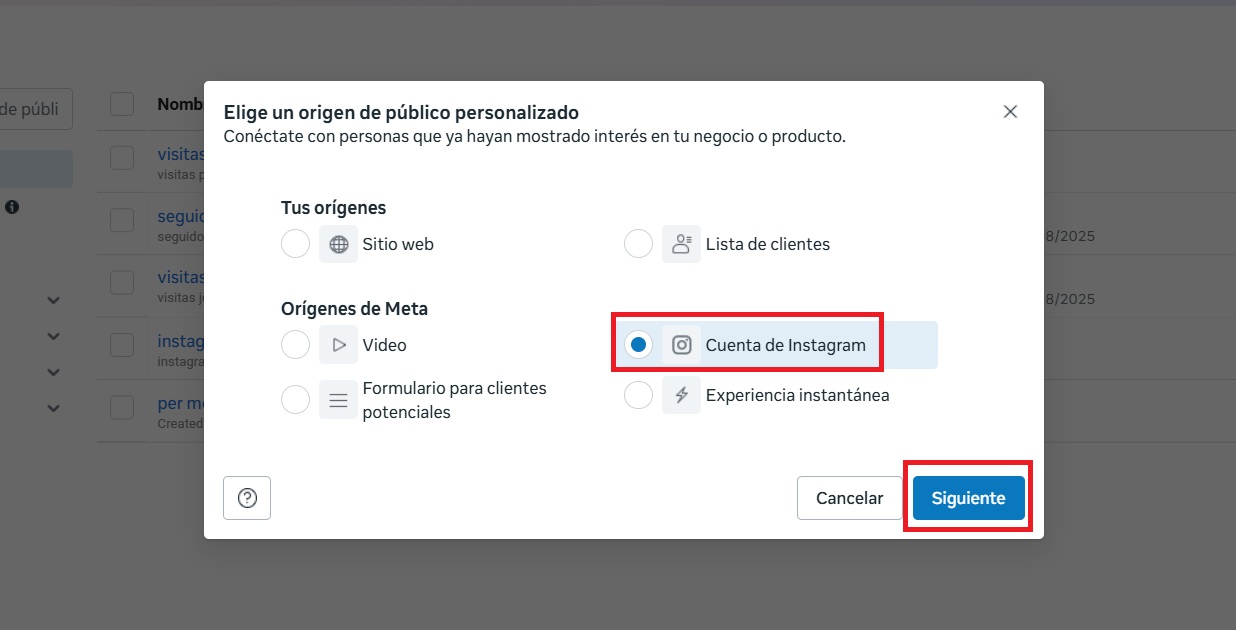The height and width of the screenshot is (630, 1236).
Task: Click the Lista de clientes contact icon
Action: tap(681, 244)
